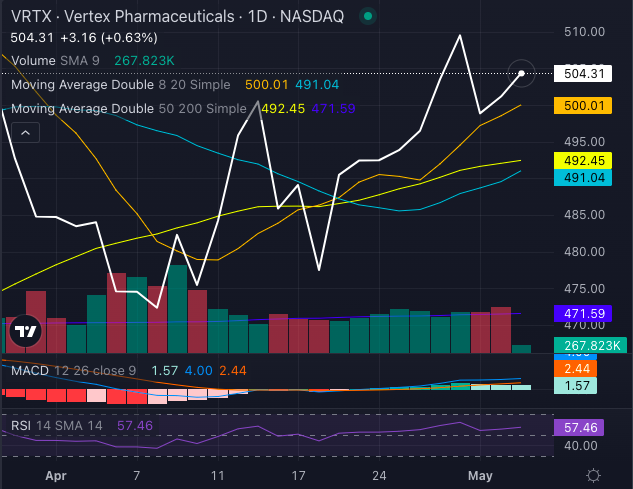Click the 267.823K value in the Volume legend
This screenshot has height=489, width=633.
pos(144,61)
